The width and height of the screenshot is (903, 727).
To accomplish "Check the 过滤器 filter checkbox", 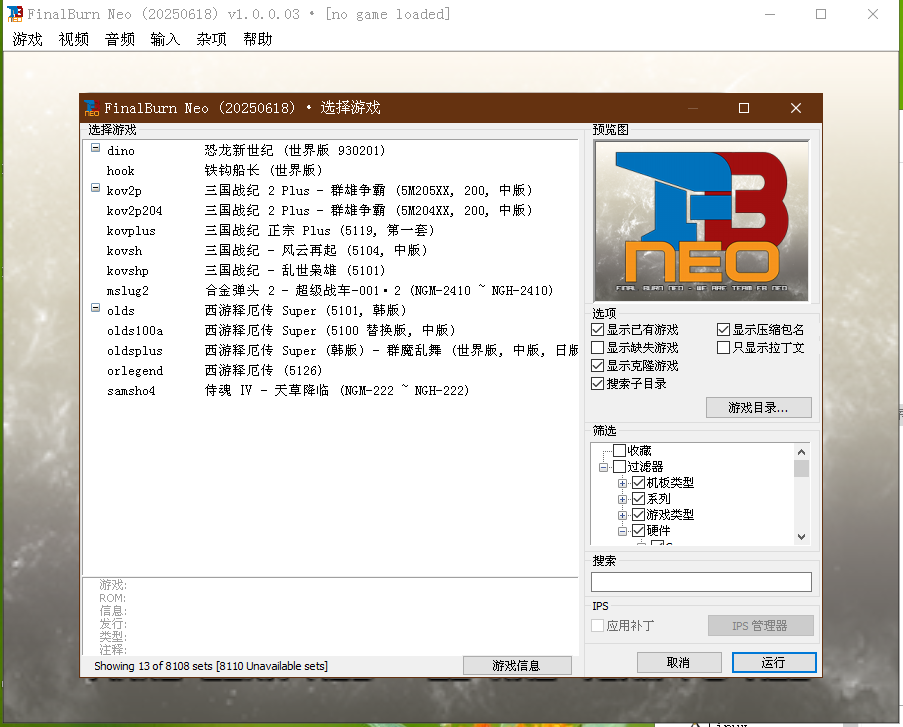I will click(x=619, y=467).
